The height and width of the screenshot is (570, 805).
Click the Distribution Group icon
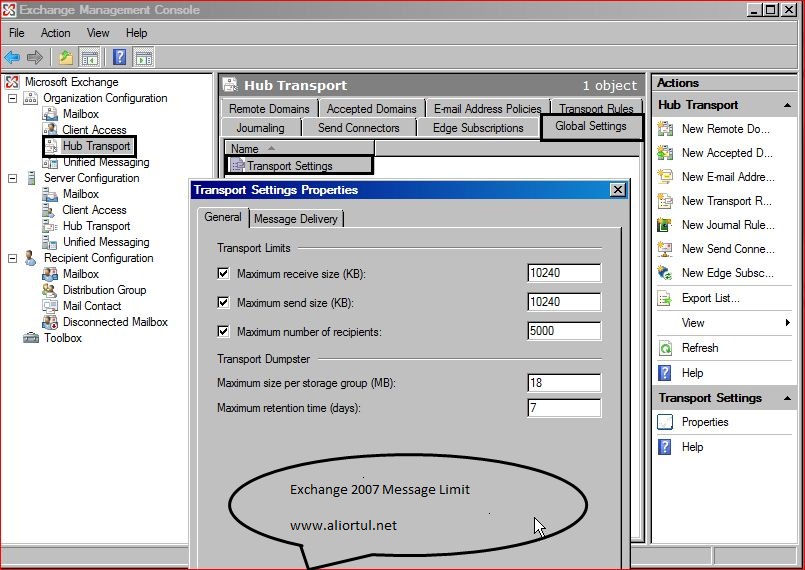50,290
